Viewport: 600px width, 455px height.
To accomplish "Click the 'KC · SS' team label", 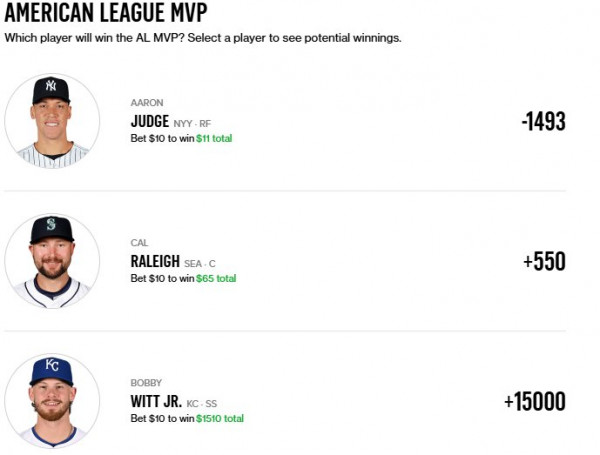I will 202,404.
